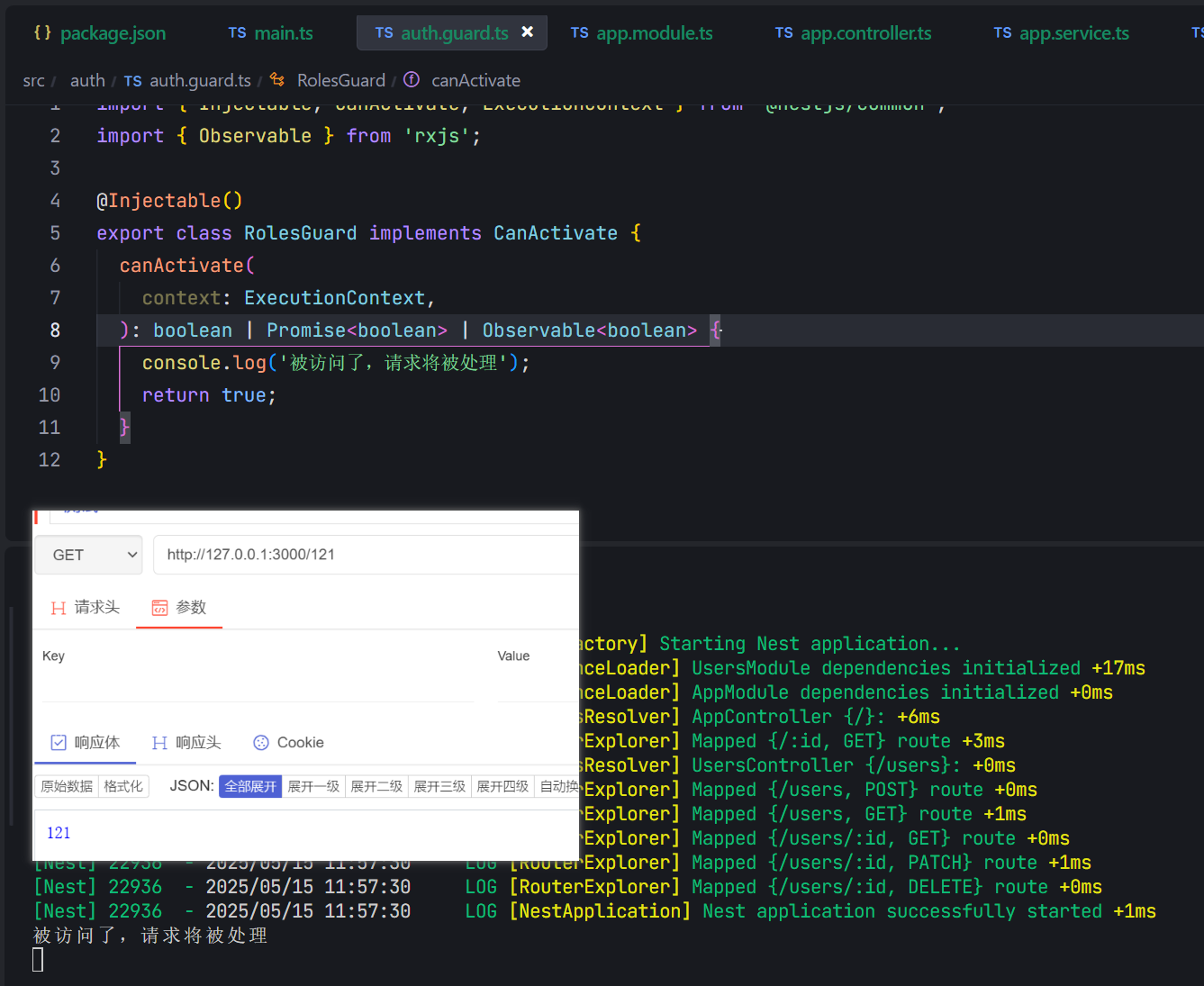Toggle 全部展开 expand-all JSON option

coord(250,786)
